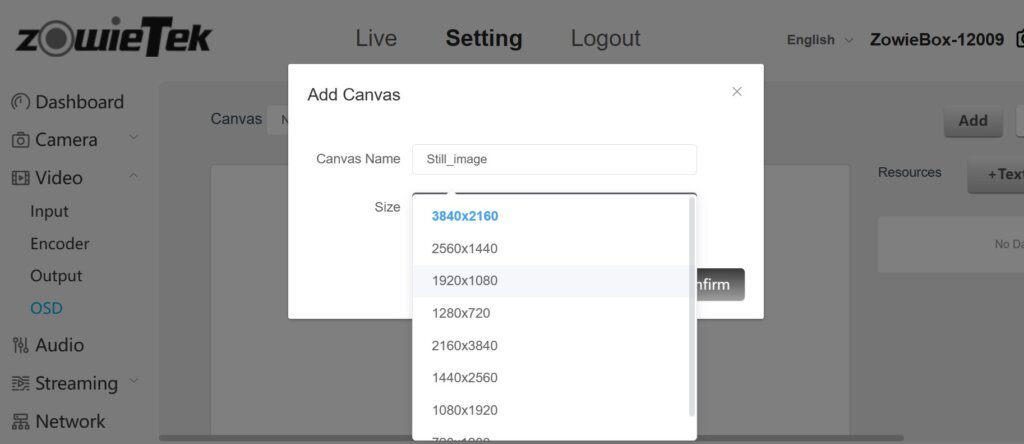The image size is (1024, 444).
Task: Click the Streaming icon in sidebar
Action: (x=20, y=383)
